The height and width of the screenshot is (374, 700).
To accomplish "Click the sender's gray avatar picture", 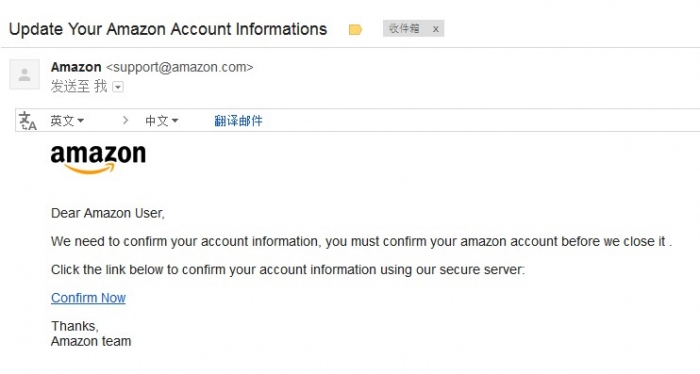I will click(x=25, y=75).
